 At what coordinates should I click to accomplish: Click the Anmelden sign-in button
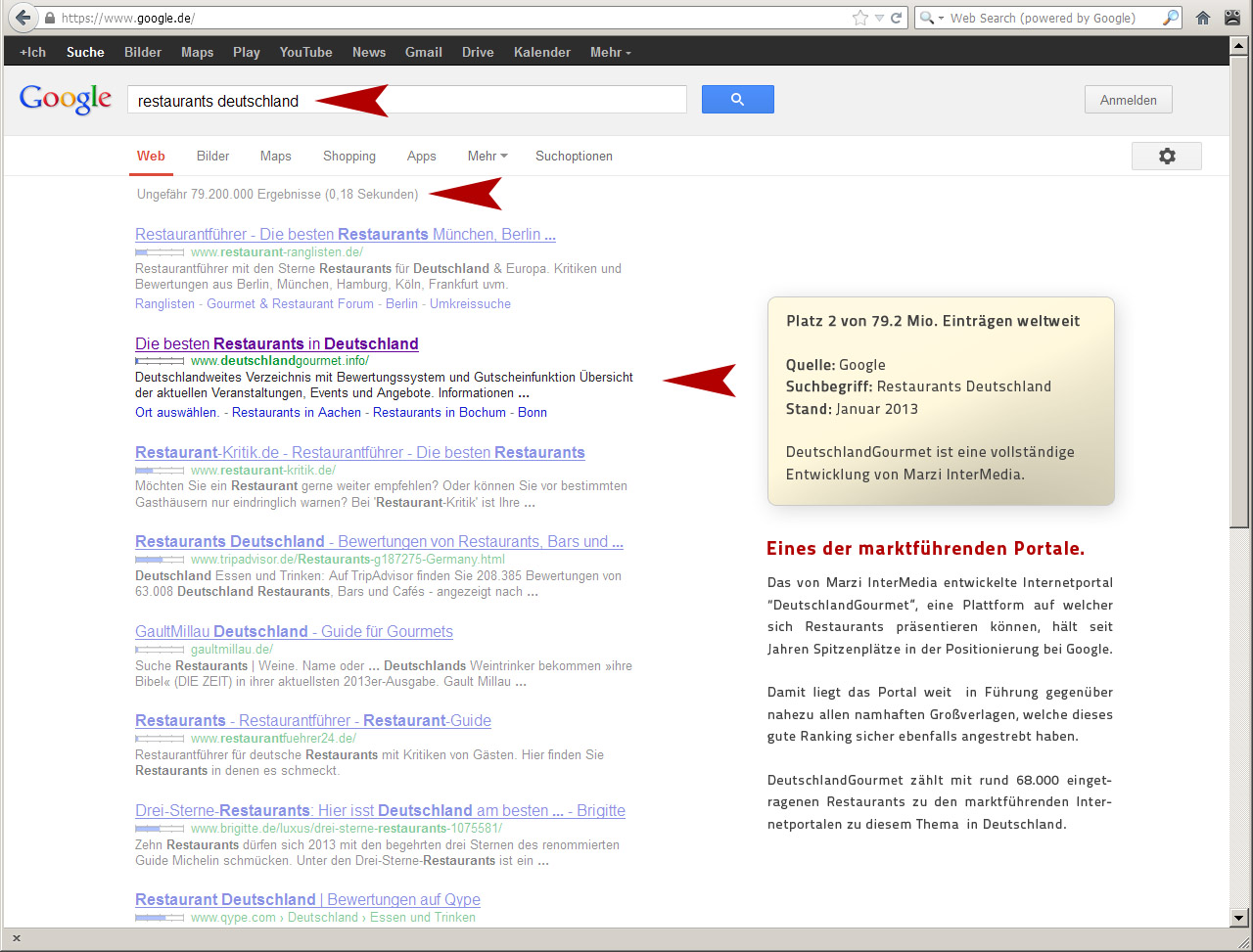pyautogui.click(x=1128, y=100)
